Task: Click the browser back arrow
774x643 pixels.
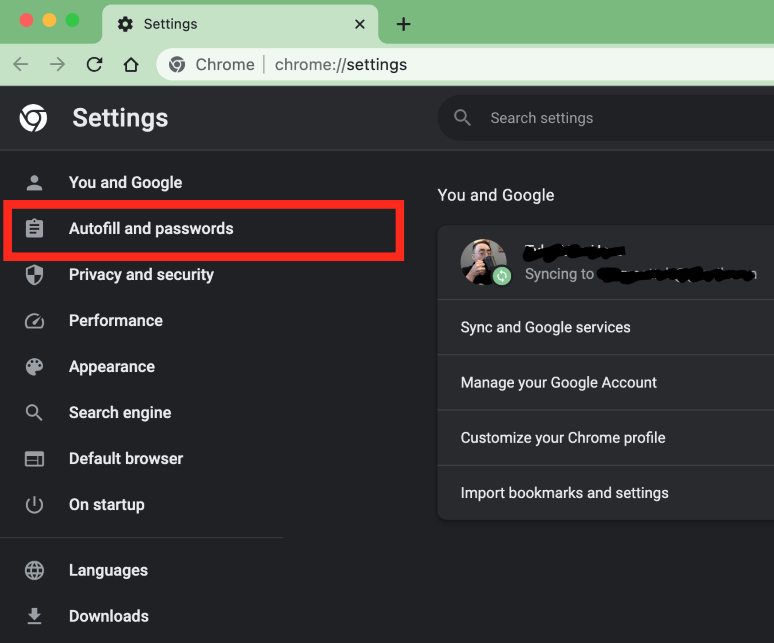Action: click(21, 64)
